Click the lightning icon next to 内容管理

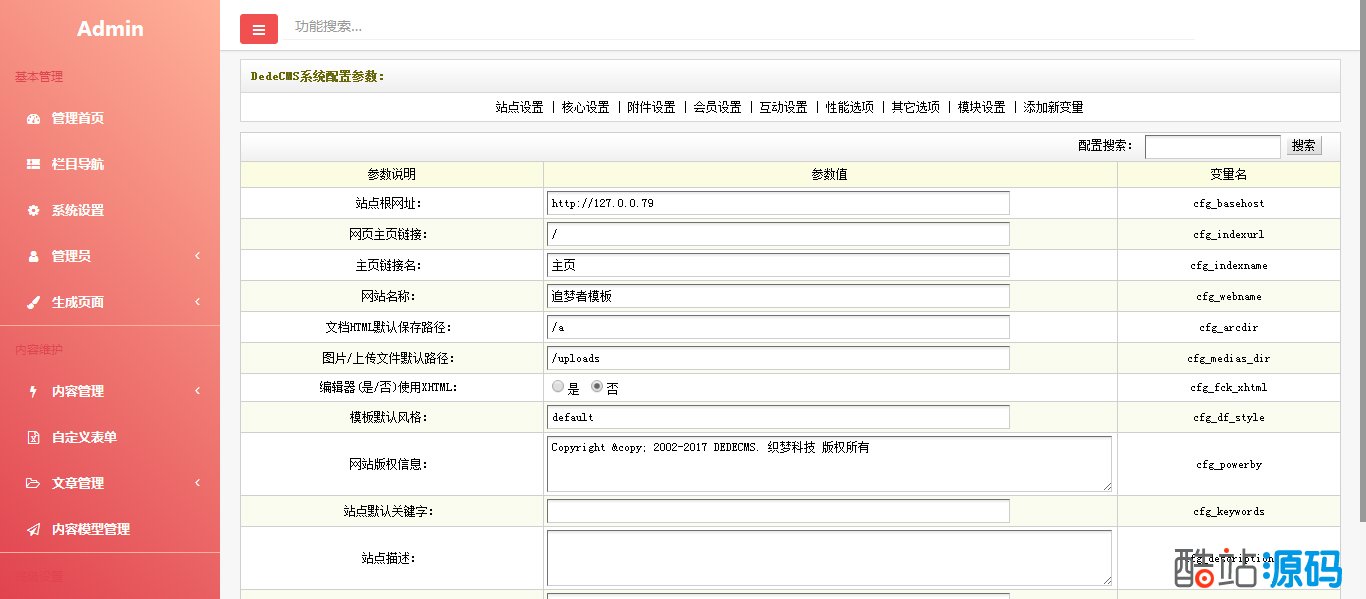pos(33,391)
